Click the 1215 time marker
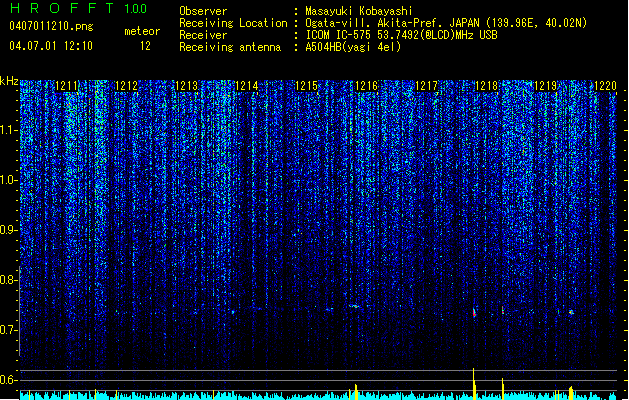 (306, 86)
